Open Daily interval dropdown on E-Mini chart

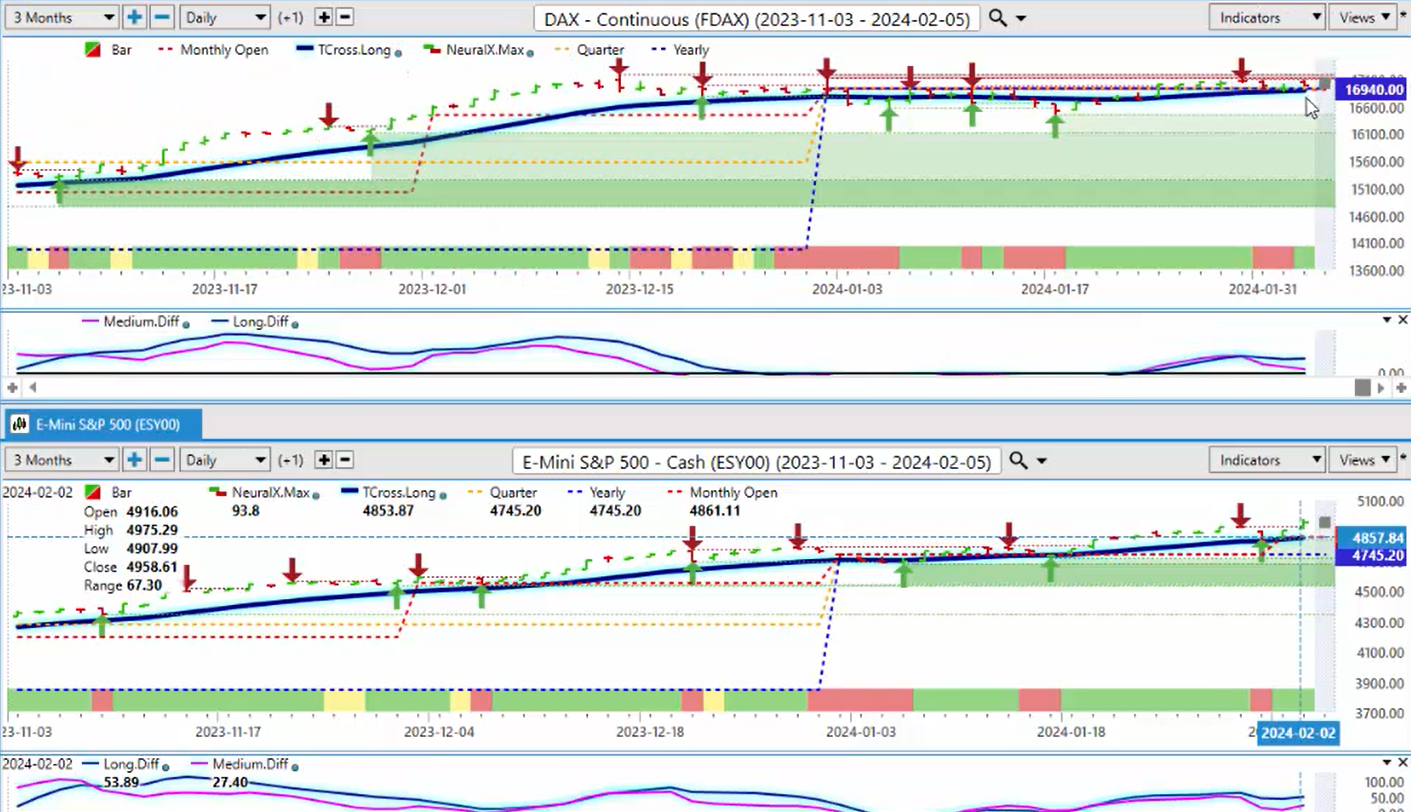pos(225,460)
